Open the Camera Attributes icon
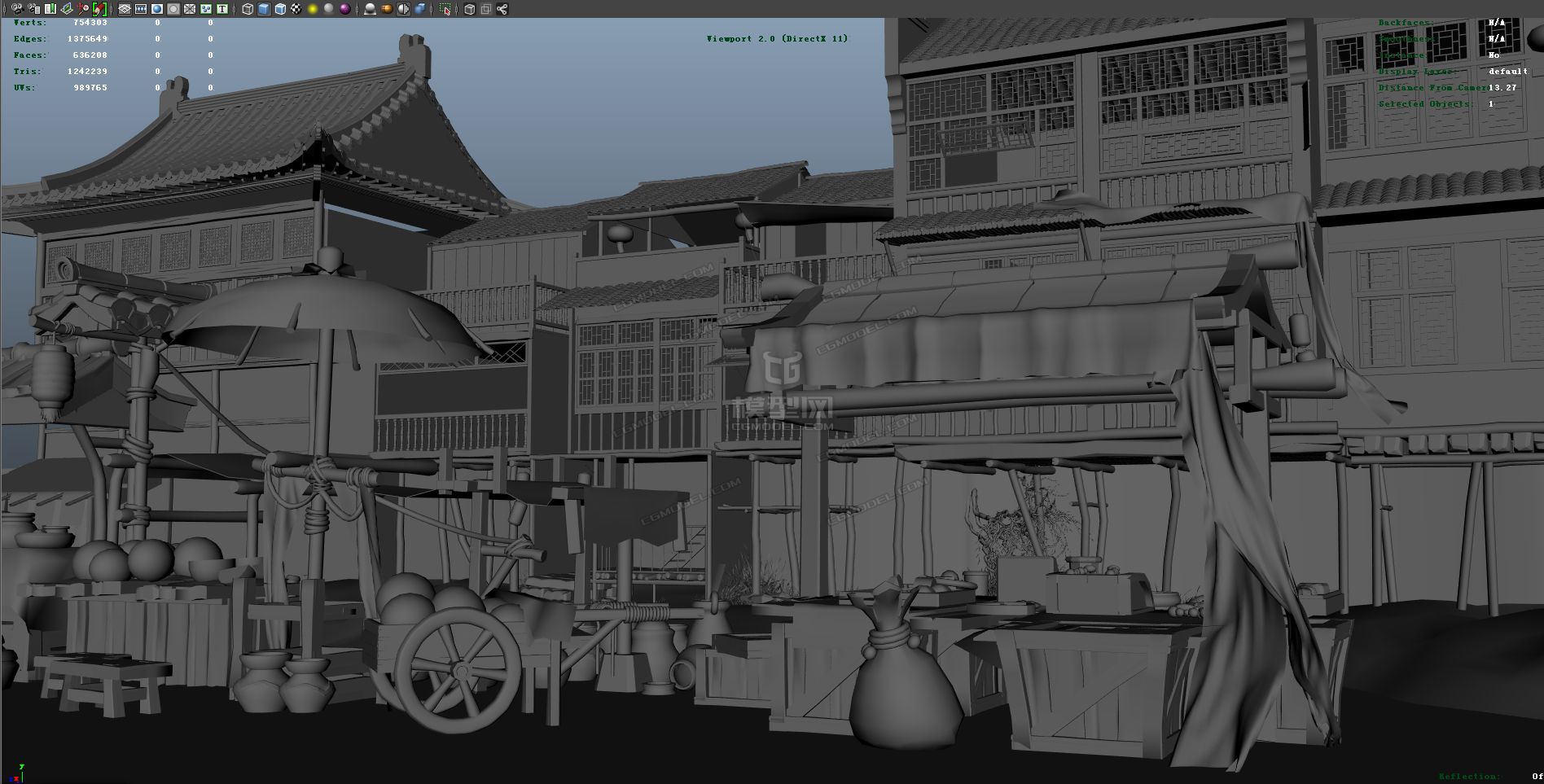 33,9
